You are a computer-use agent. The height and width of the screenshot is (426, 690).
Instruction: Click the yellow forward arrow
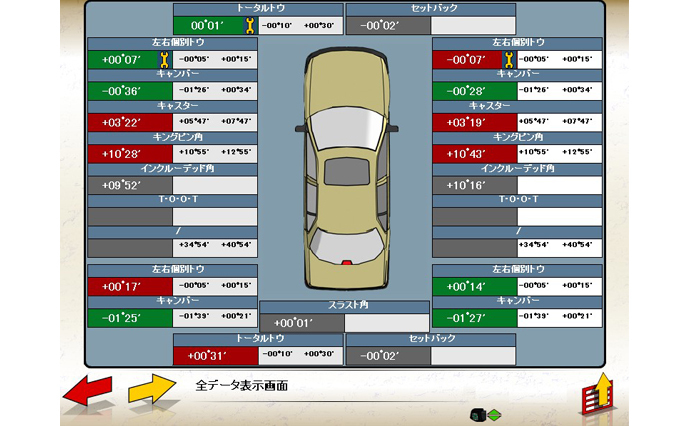tap(150, 391)
